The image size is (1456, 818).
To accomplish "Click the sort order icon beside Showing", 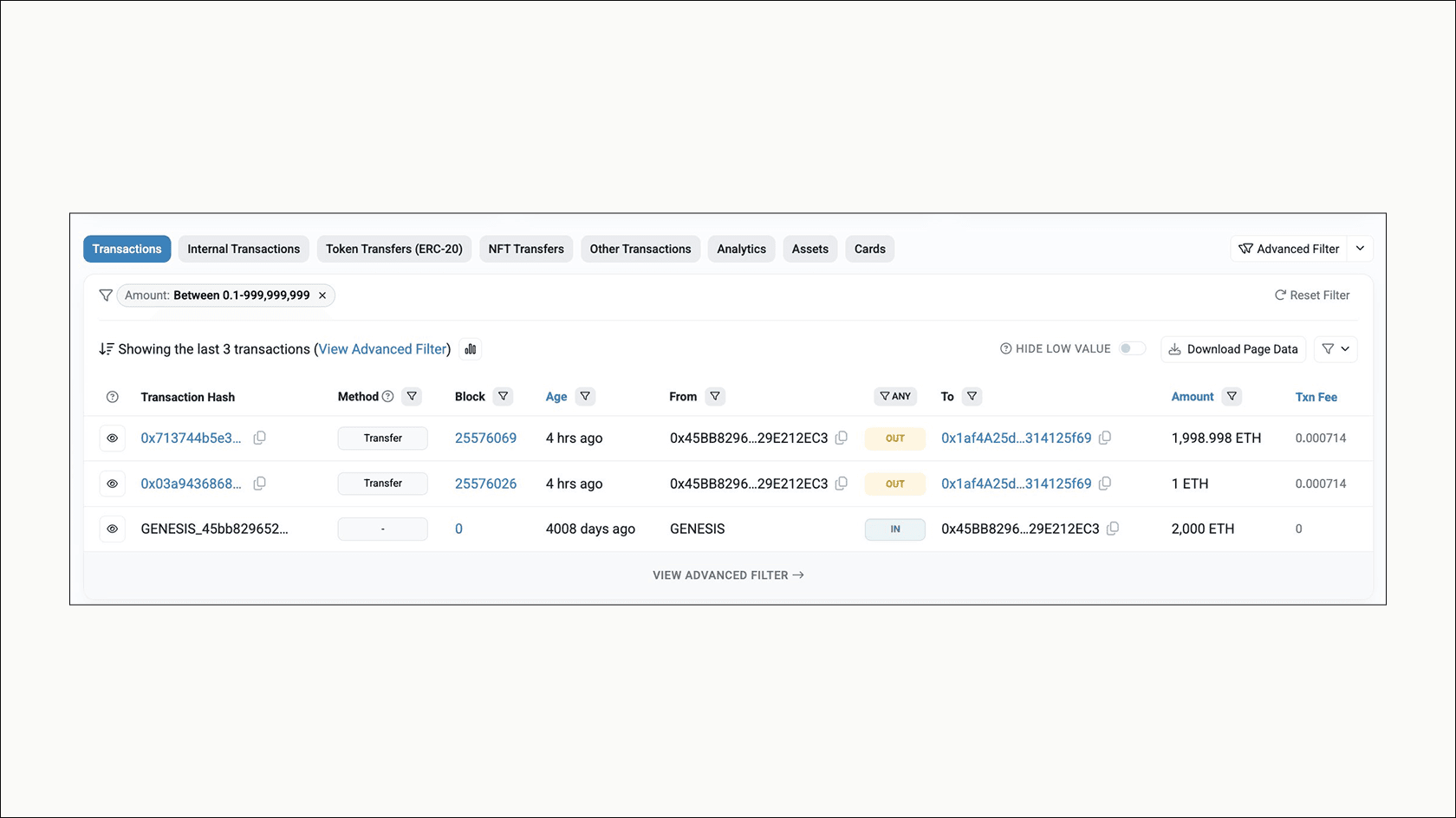I will tap(106, 349).
